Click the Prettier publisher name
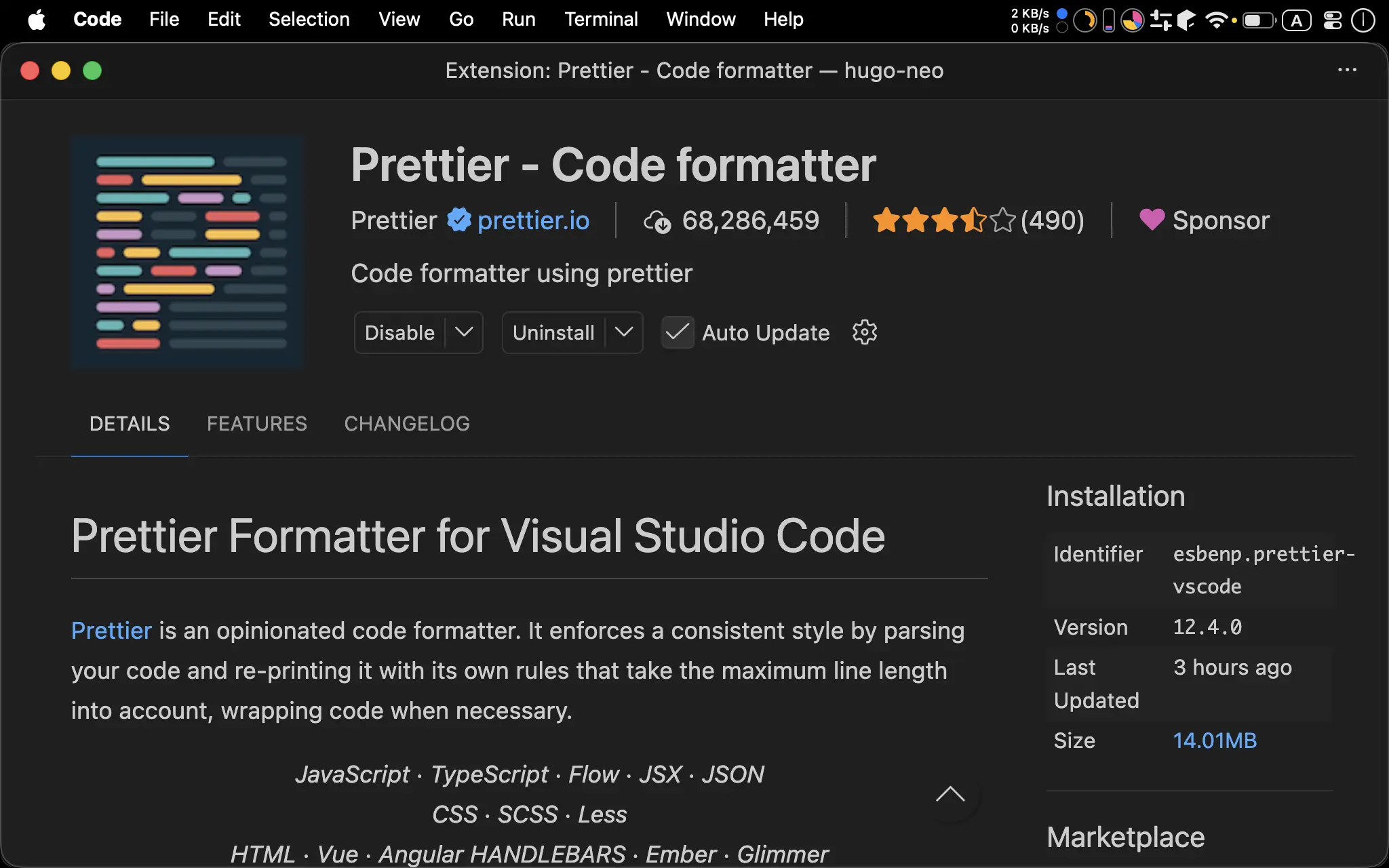The height and width of the screenshot is (868, 1389). [394, 220]
